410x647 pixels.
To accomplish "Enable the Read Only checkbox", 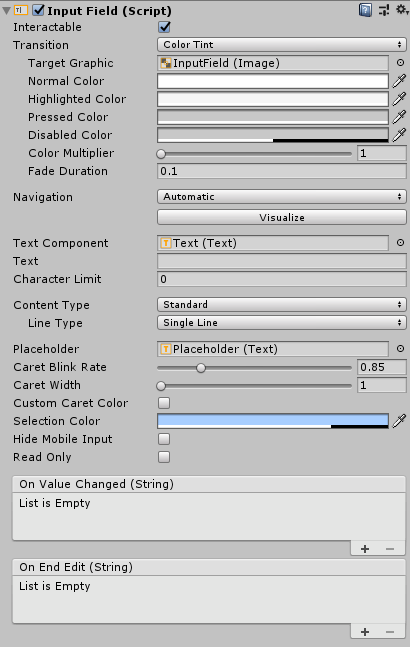I will coord(164,457).
